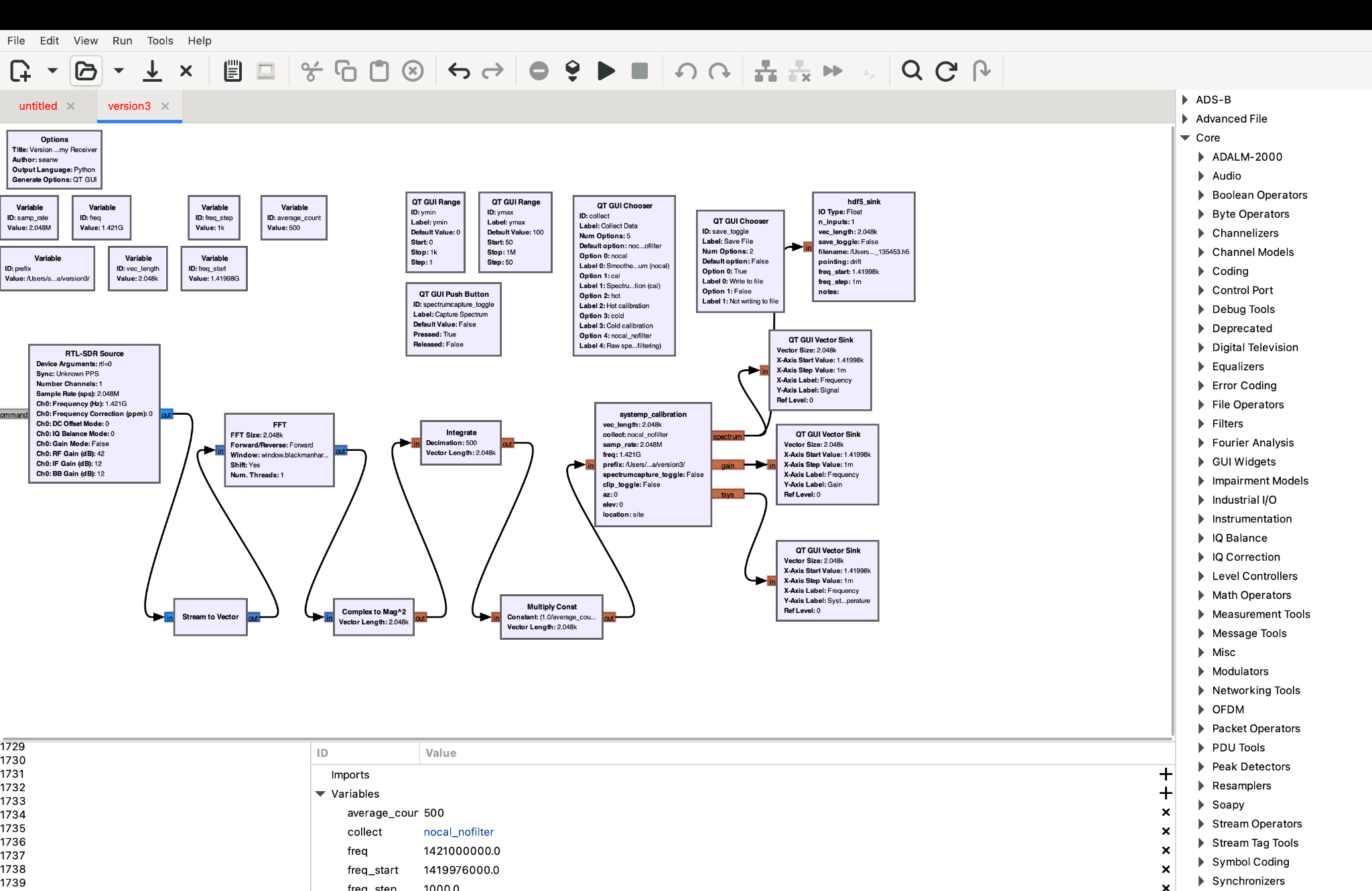
Task: Click the Value column header
Action: point(441,753)
